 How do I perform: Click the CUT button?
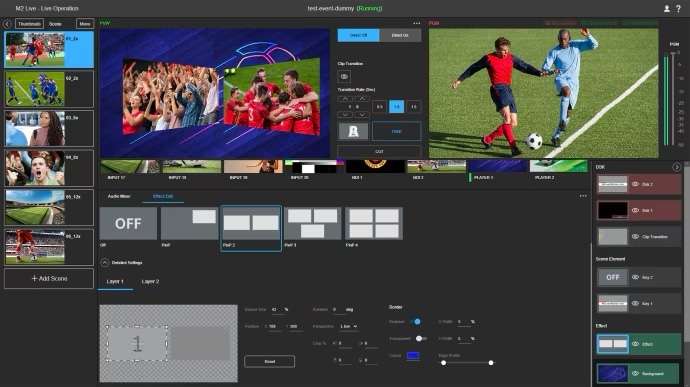(x=379, y=151)
